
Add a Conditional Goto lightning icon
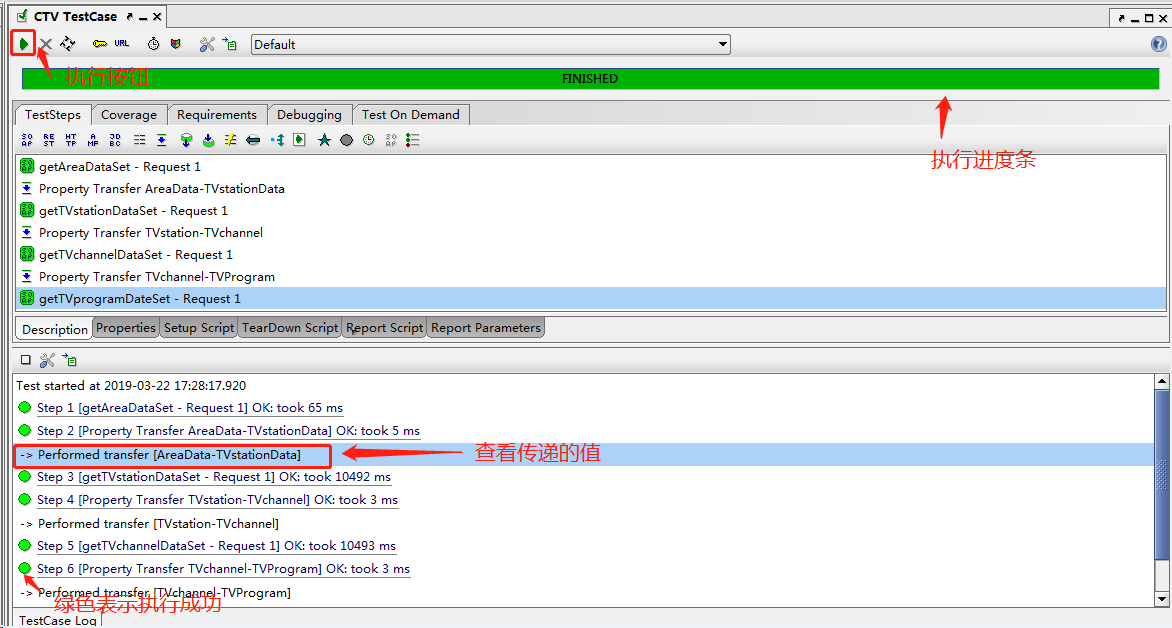(x=230, y=140)
